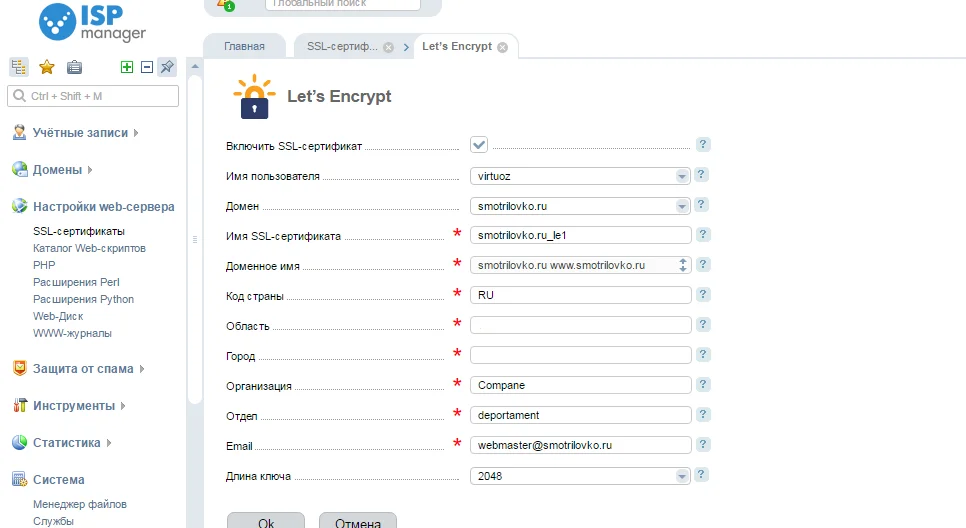Expand the Домены menu section
Screen dimensions: 966x528
click(x=90, y=170)
